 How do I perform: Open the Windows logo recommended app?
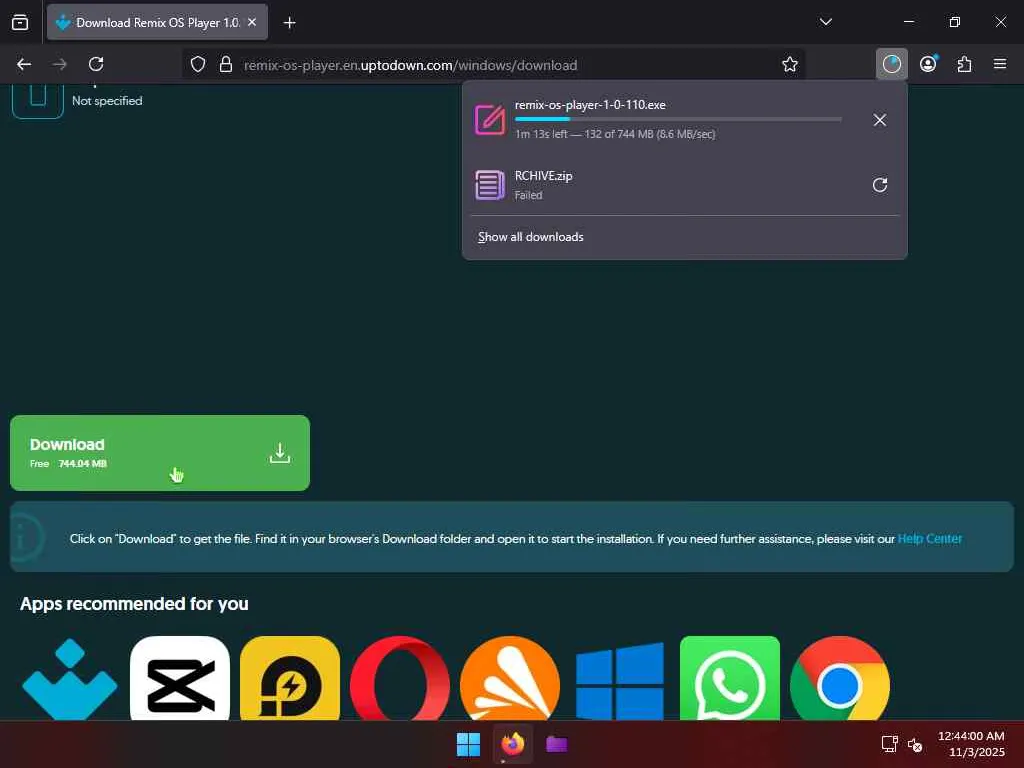(x=620, y=680)
